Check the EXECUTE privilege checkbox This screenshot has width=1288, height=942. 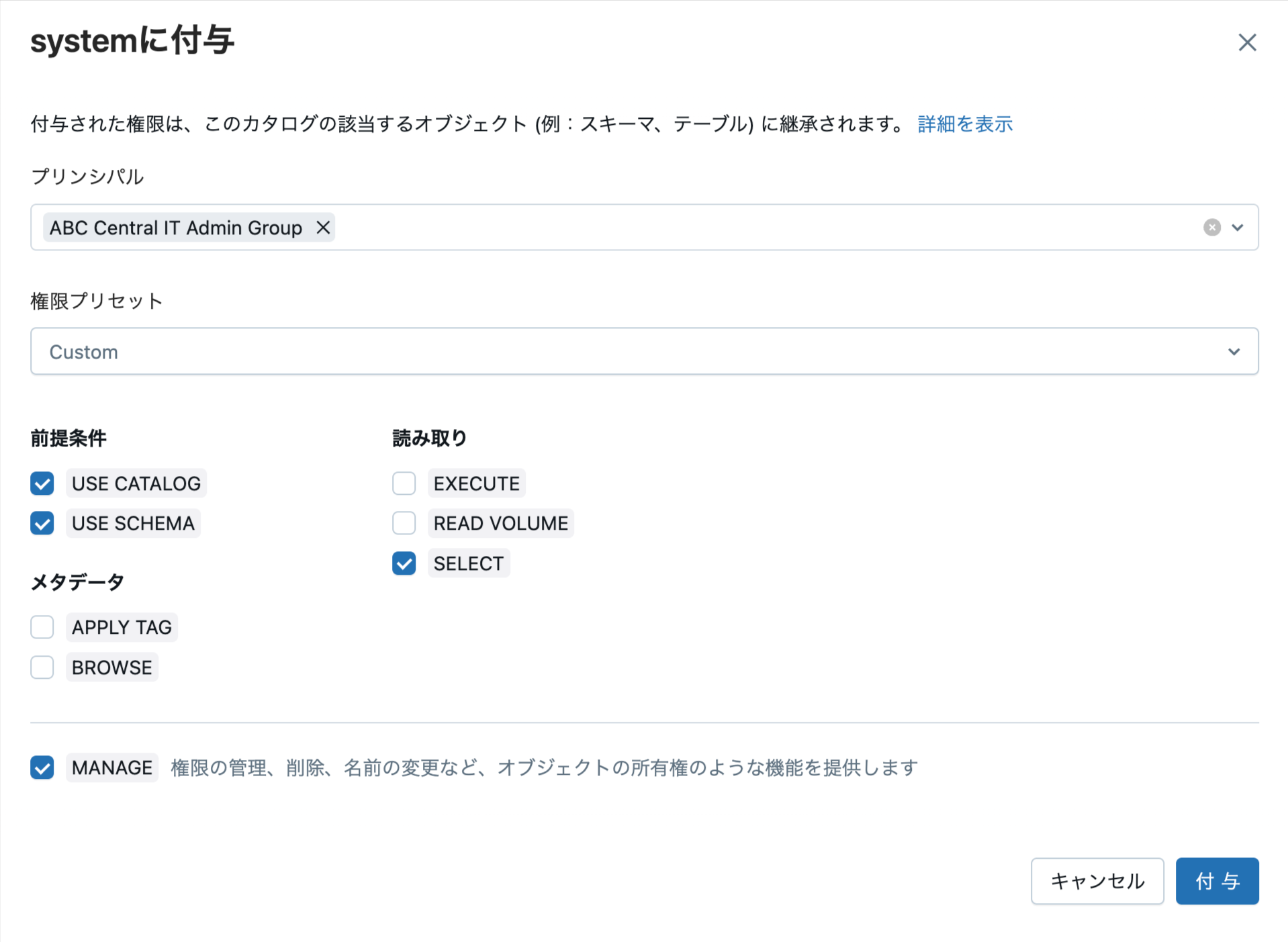point(404,483)
